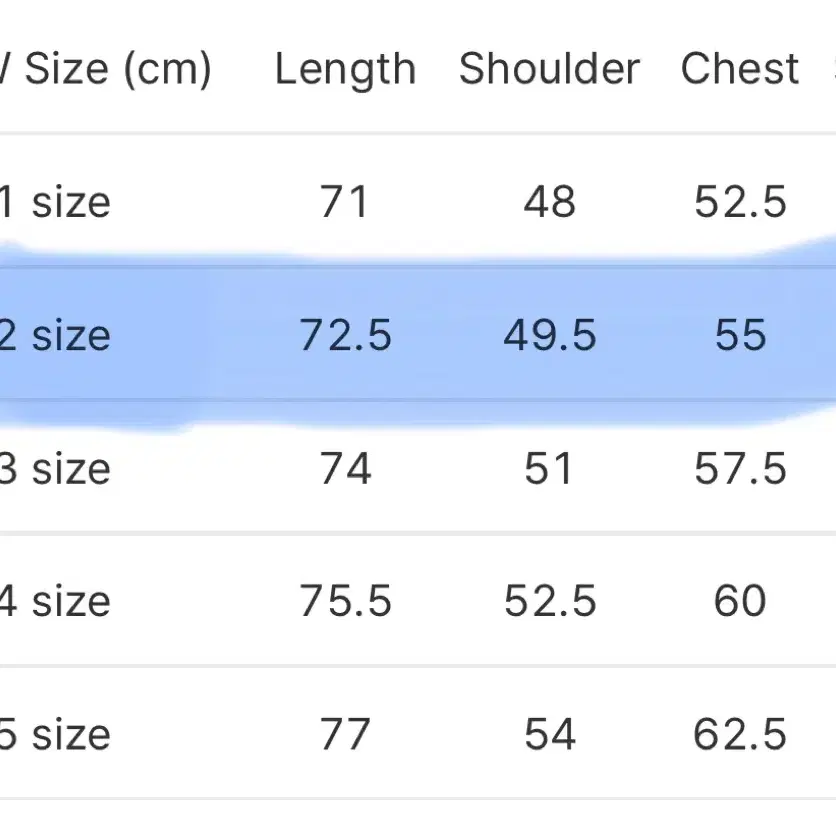
Task: Click the 62.5 chest value
Action: click(x=740, y=735)
